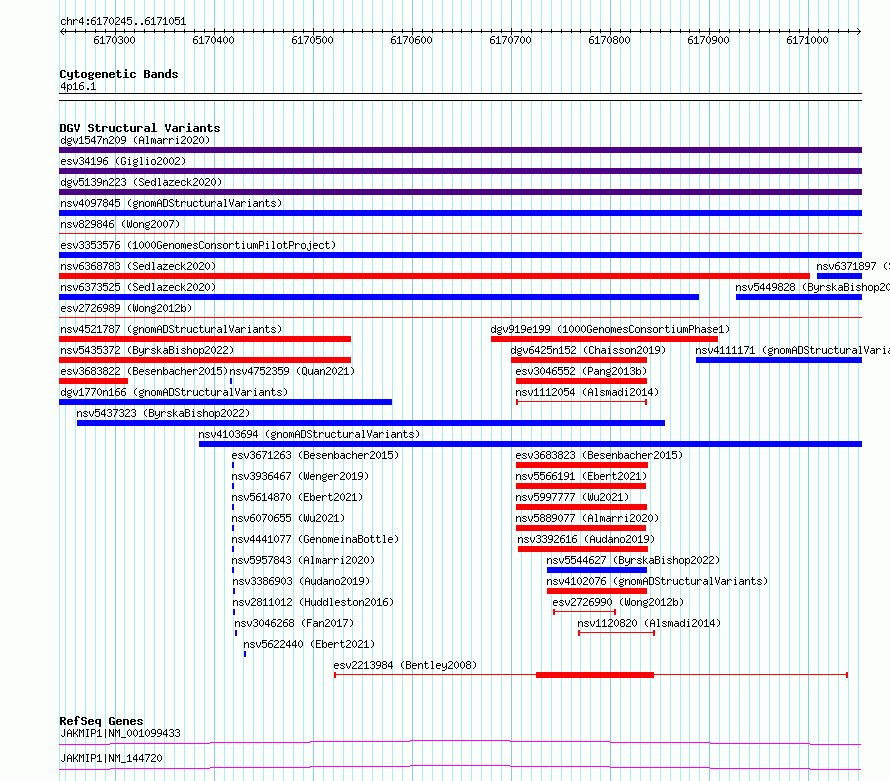Click the 4p16.1 band label
This screenshot has height=781, width=890.
click(x=78, y=86)
